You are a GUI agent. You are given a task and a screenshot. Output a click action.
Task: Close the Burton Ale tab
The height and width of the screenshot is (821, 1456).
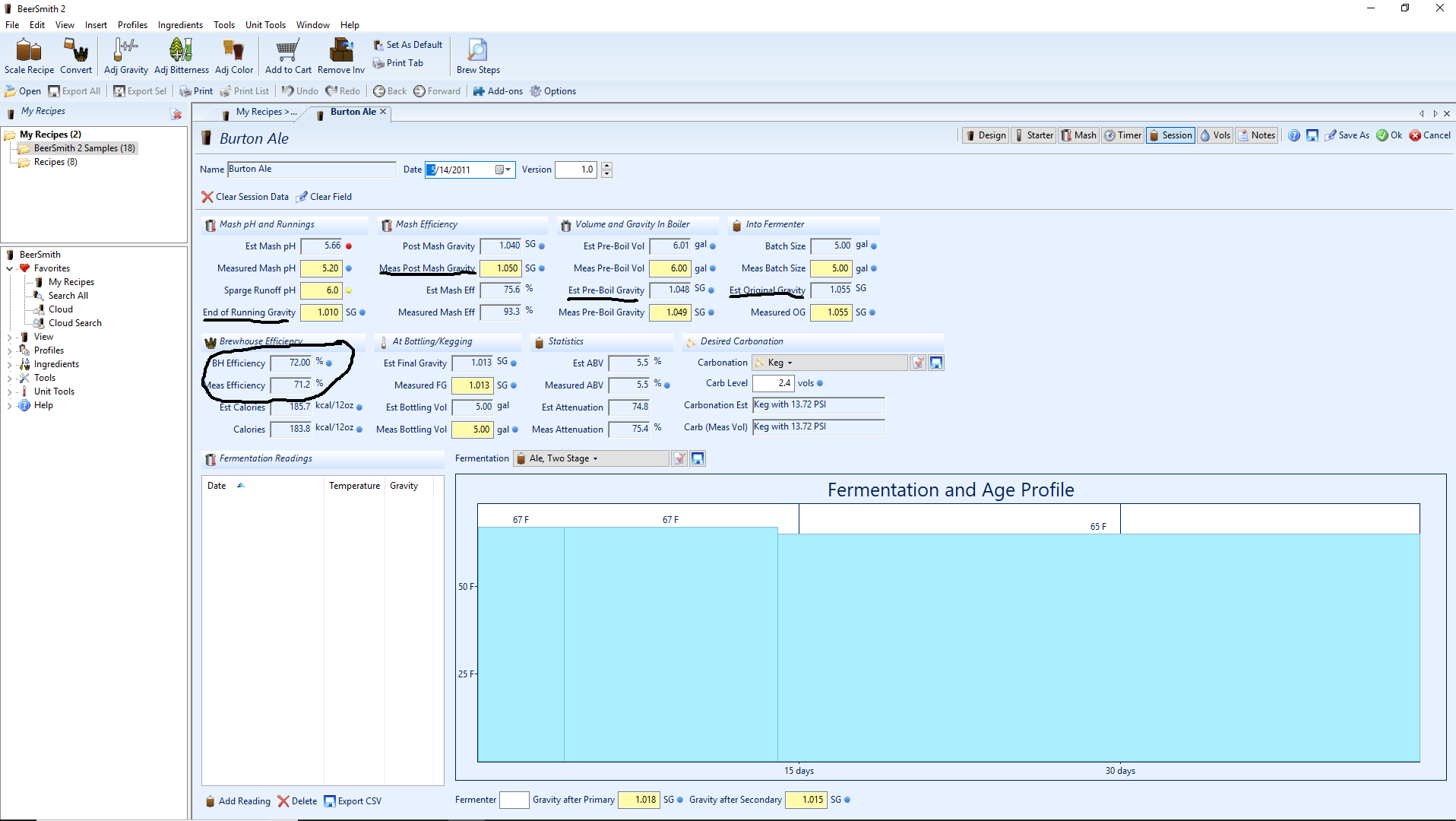[x=383, y=112]
